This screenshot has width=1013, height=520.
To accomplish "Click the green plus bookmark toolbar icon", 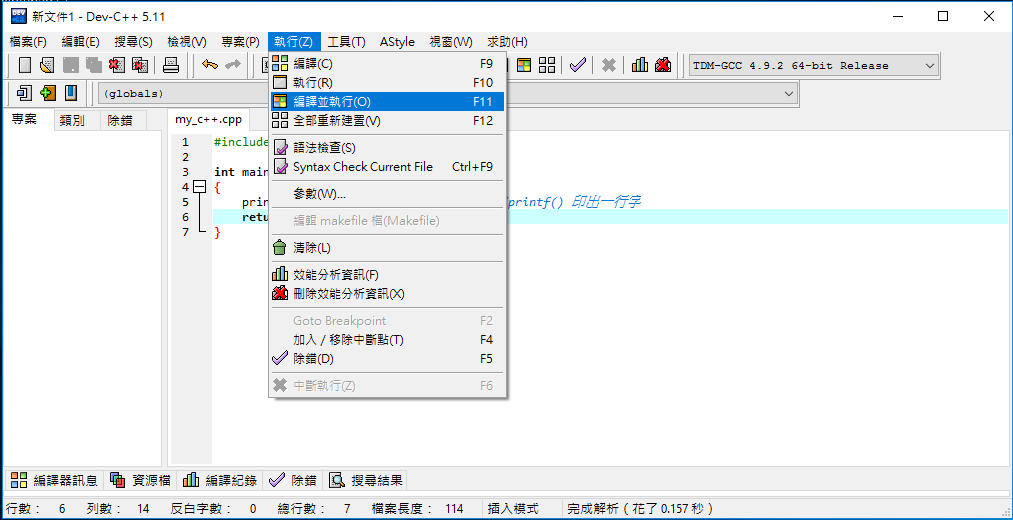I will pyautogui.click(x=48, y=93).
